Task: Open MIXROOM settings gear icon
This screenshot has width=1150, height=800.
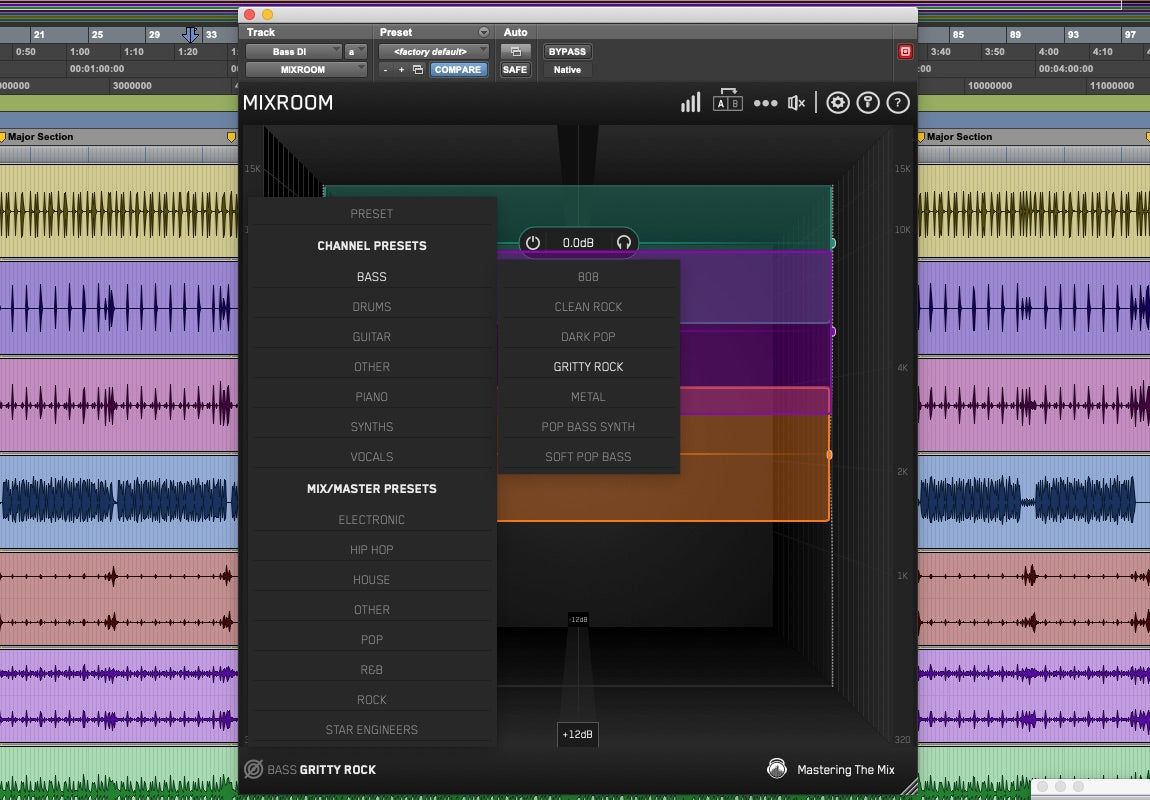Action: [x=838, y=103]
